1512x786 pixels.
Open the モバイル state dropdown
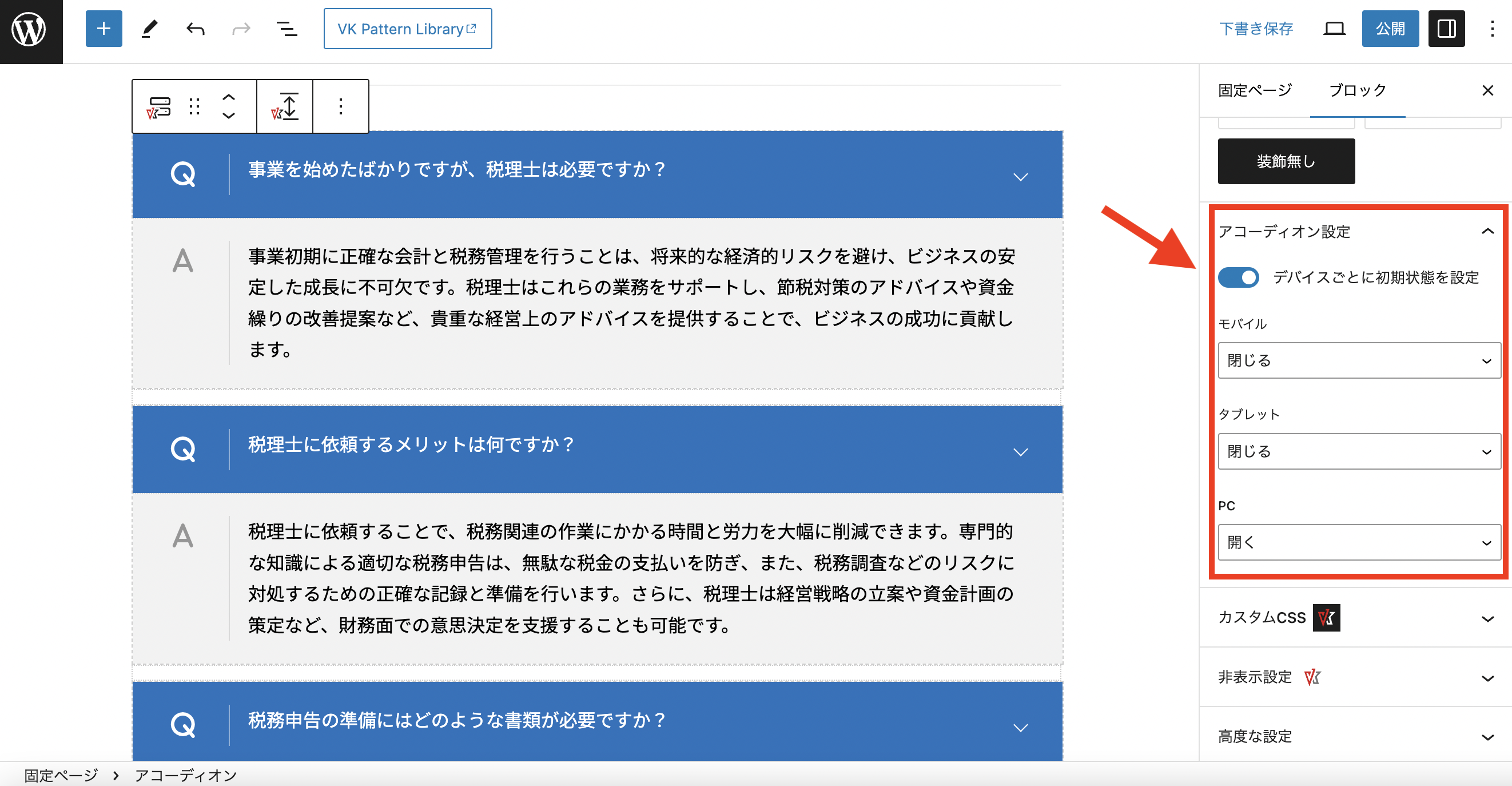coord(1358,360)
